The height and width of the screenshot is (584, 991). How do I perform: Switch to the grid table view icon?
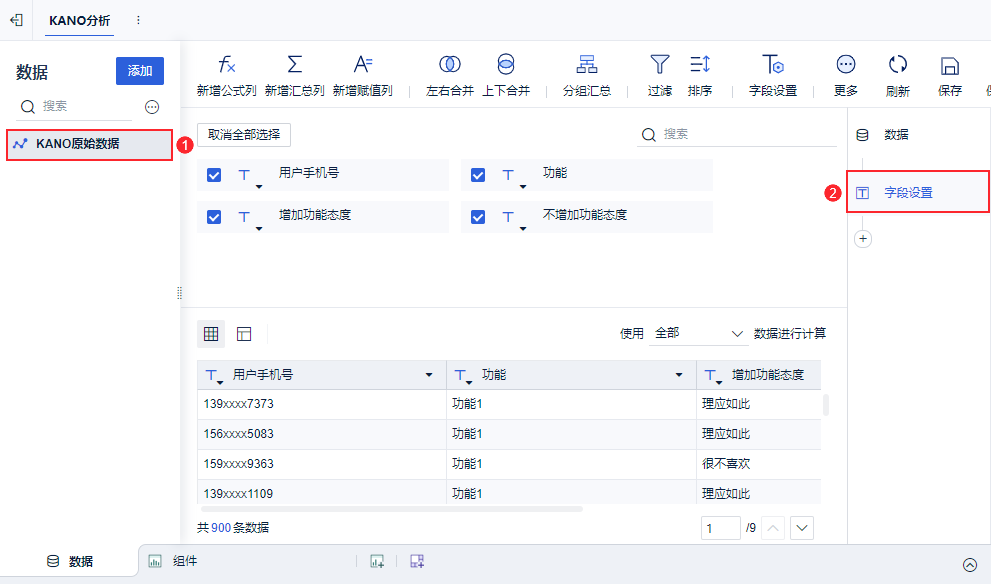[x=211, y=334]
